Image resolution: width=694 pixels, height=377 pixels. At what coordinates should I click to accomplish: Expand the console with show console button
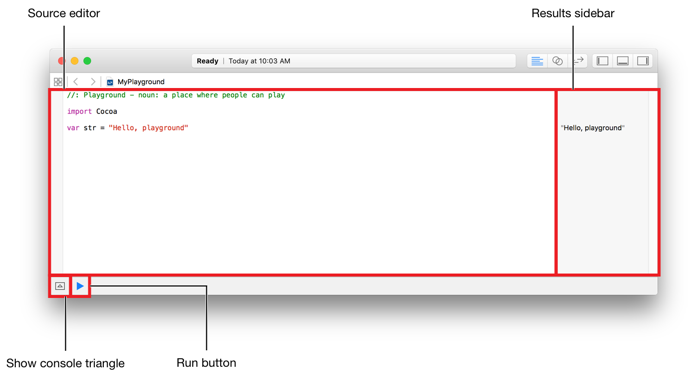pyautogui.click(x=60, y=286)
